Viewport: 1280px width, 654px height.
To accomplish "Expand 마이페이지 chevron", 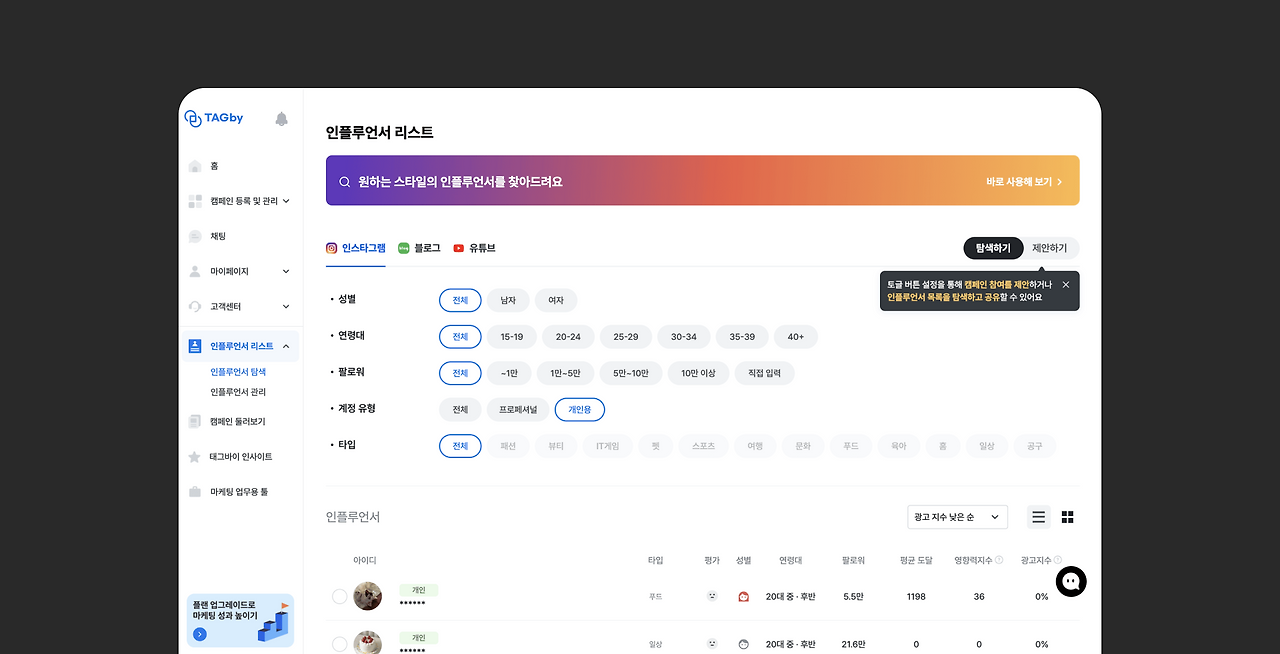I will tap(286, 271).
